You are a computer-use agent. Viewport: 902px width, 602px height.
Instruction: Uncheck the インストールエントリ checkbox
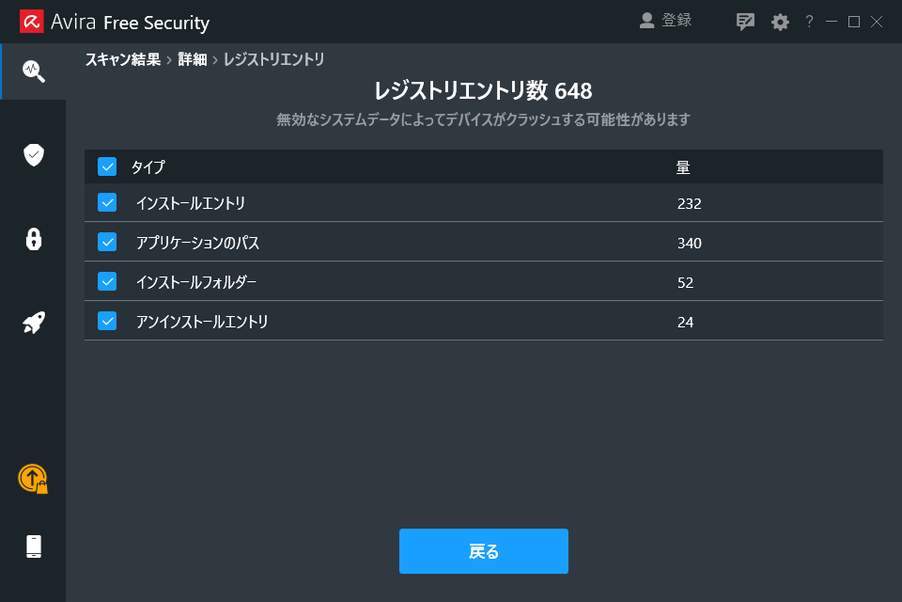click(x=107, y=203)
